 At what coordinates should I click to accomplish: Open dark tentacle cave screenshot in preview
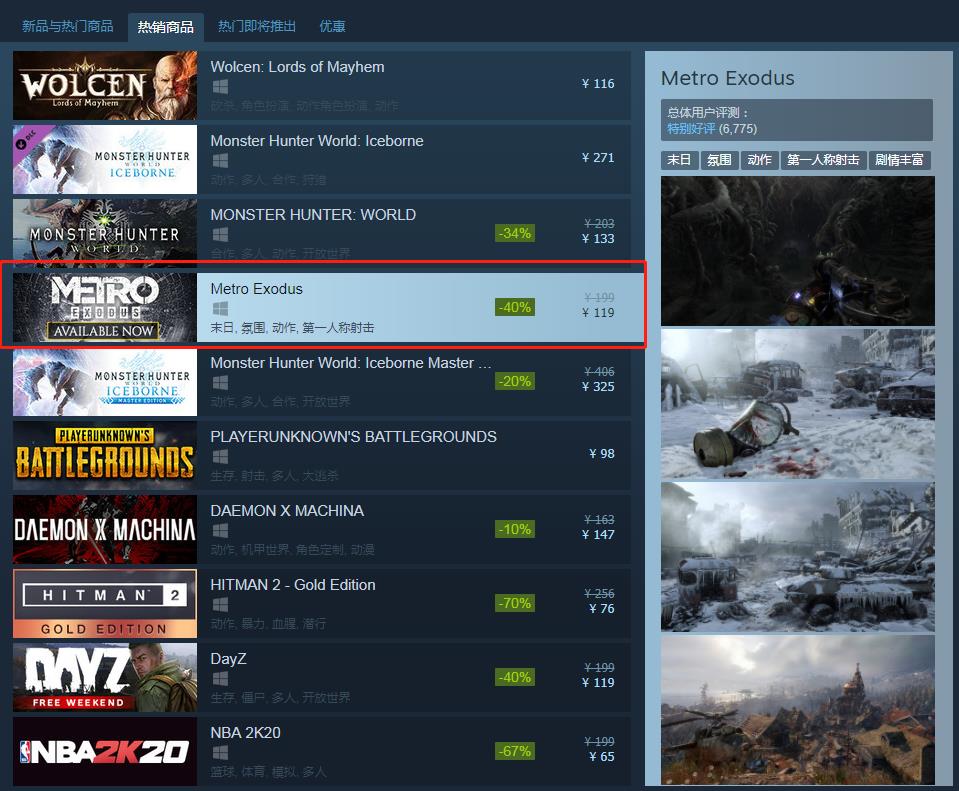798,251
